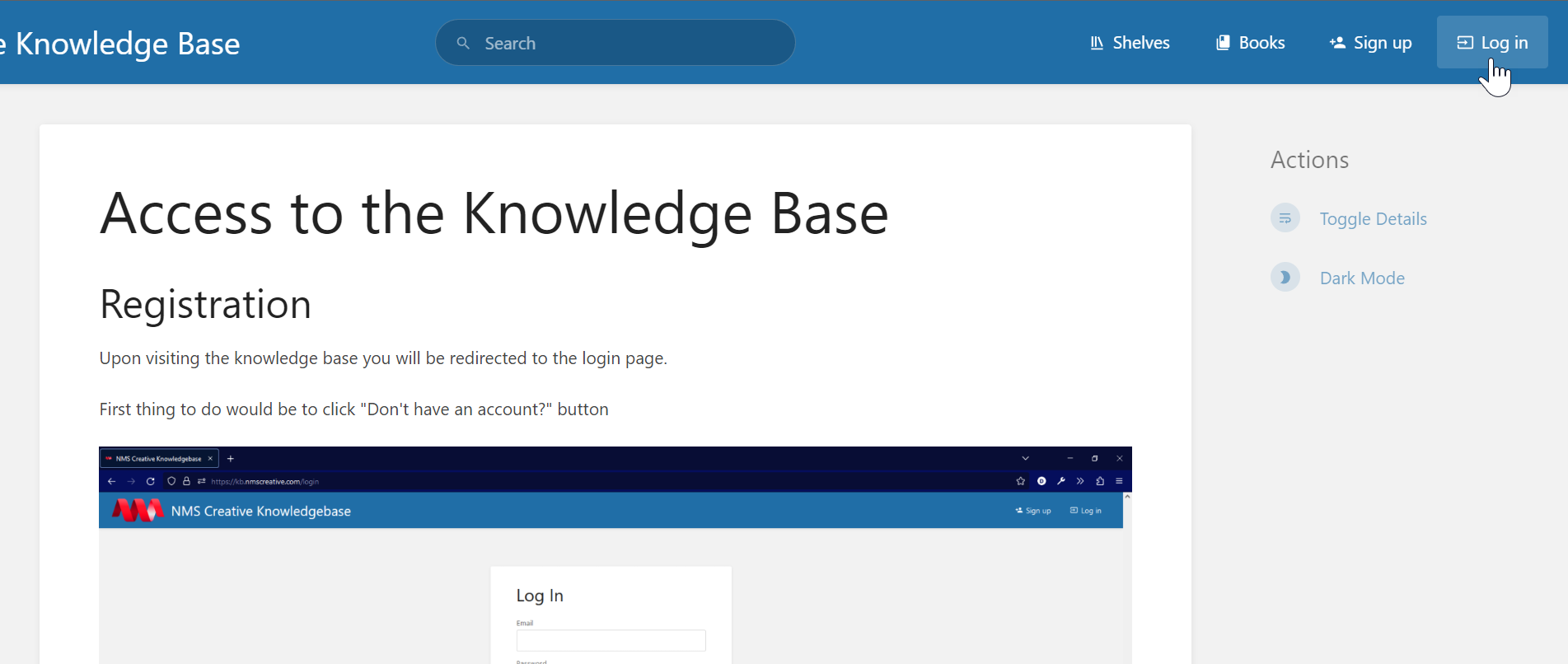Click the Sign up person-plus icon

1337,43
